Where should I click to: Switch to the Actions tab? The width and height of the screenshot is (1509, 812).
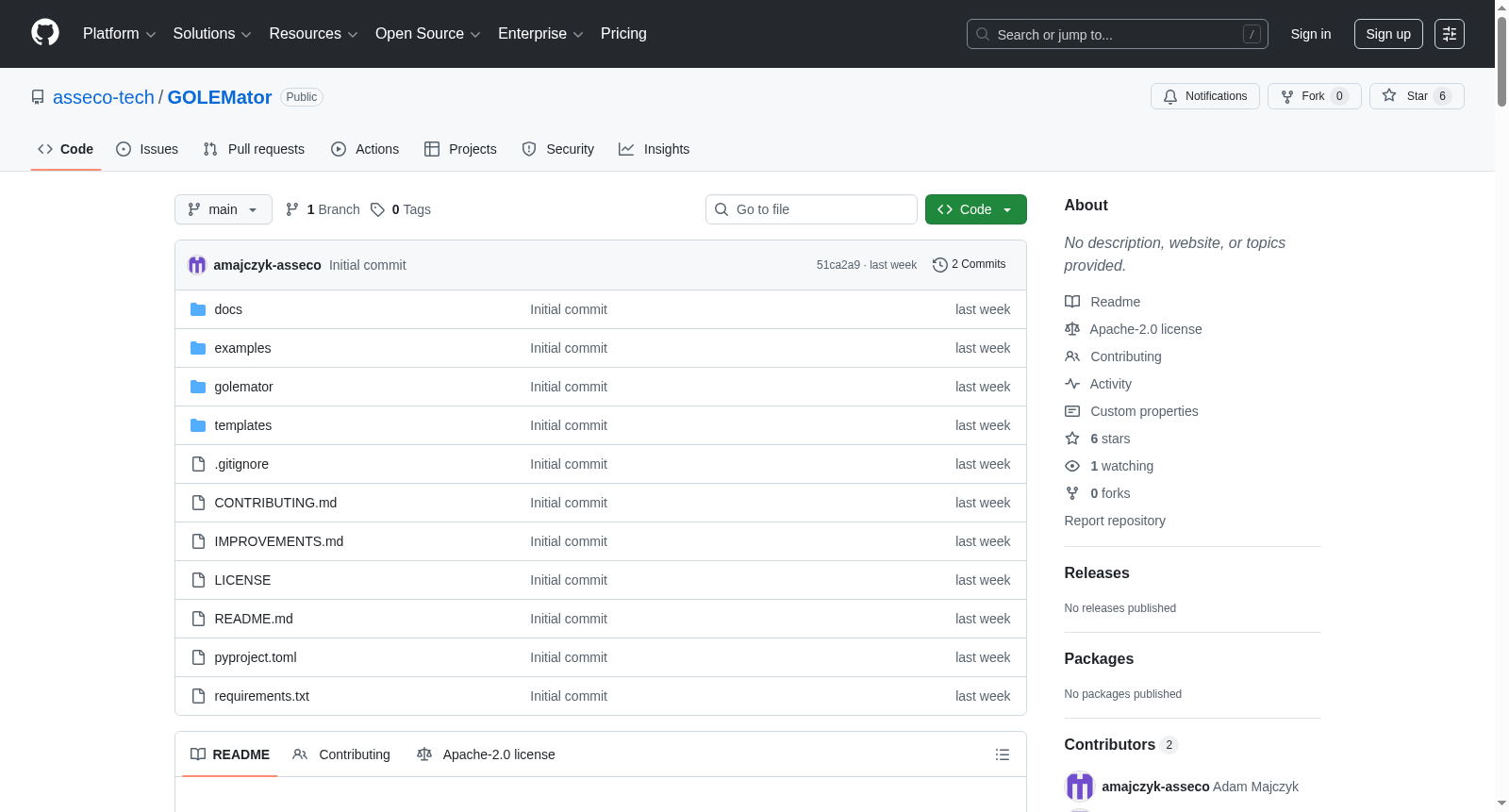[x=365, y=149]
